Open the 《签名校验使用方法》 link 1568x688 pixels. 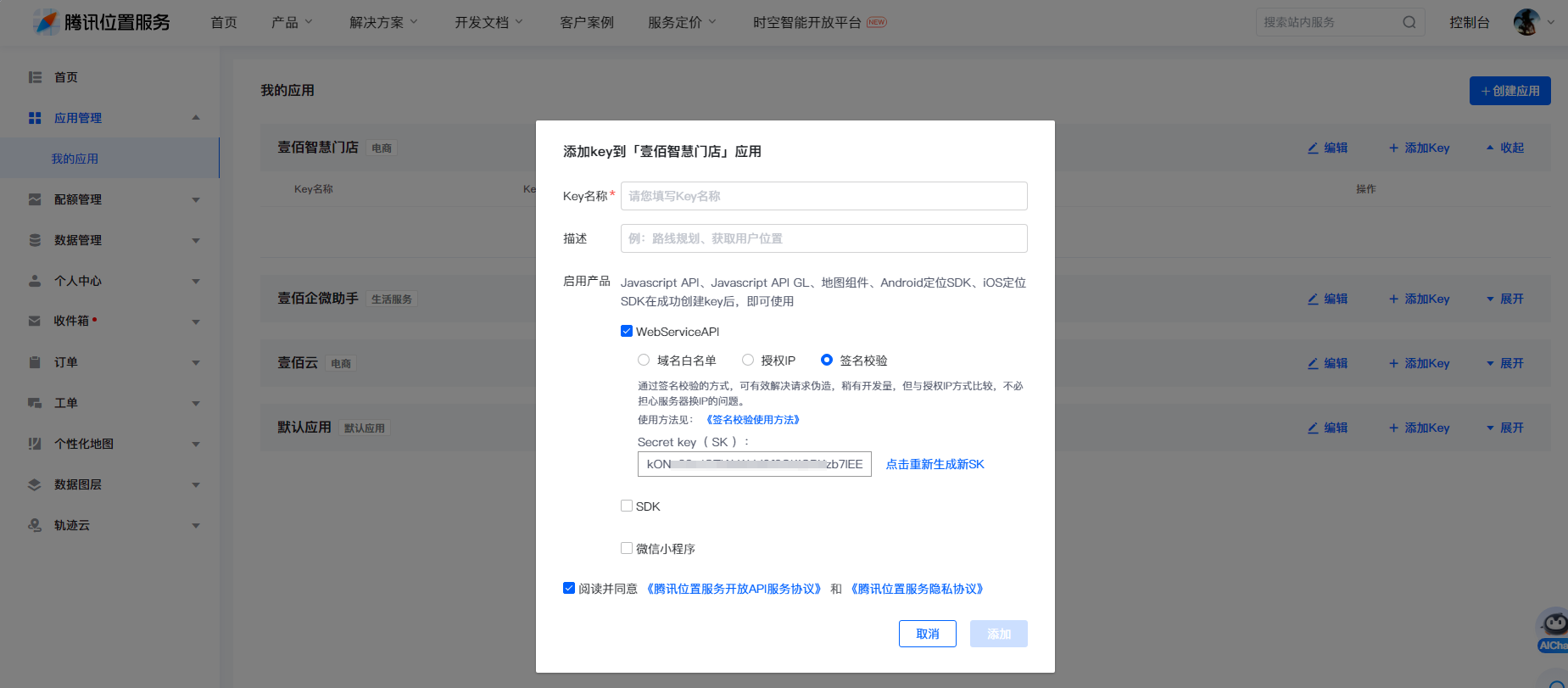pyautogui.click(x=753, y=420)
